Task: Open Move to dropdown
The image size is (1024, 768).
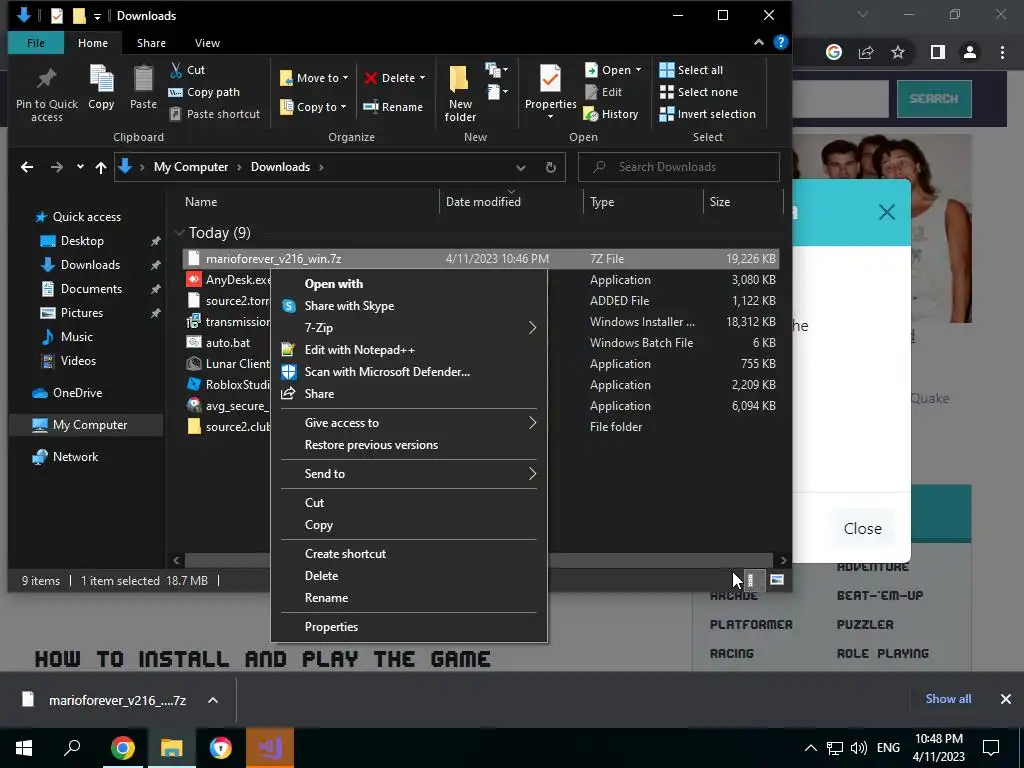Action: tap(315, 78)
